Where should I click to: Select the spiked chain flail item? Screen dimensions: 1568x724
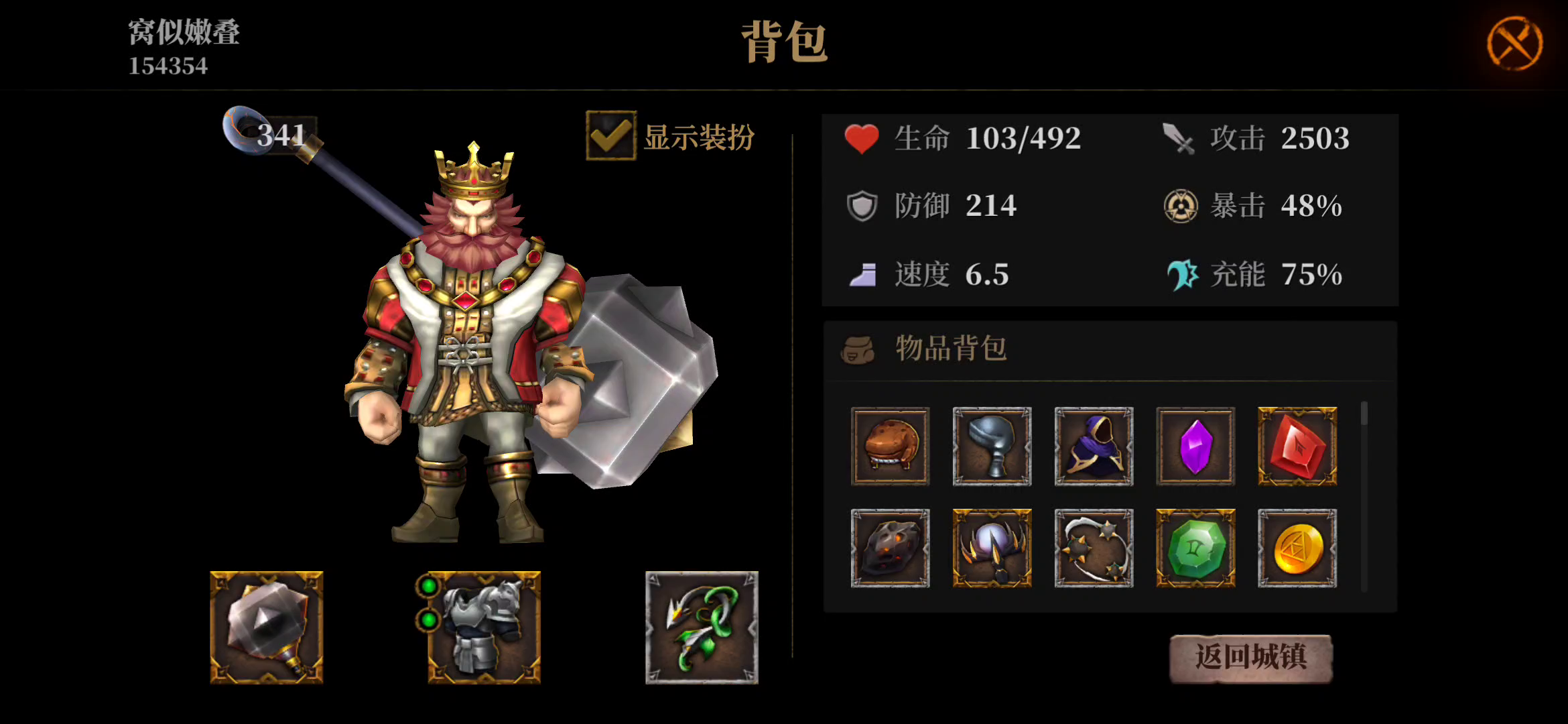(x=1094, y=548)
